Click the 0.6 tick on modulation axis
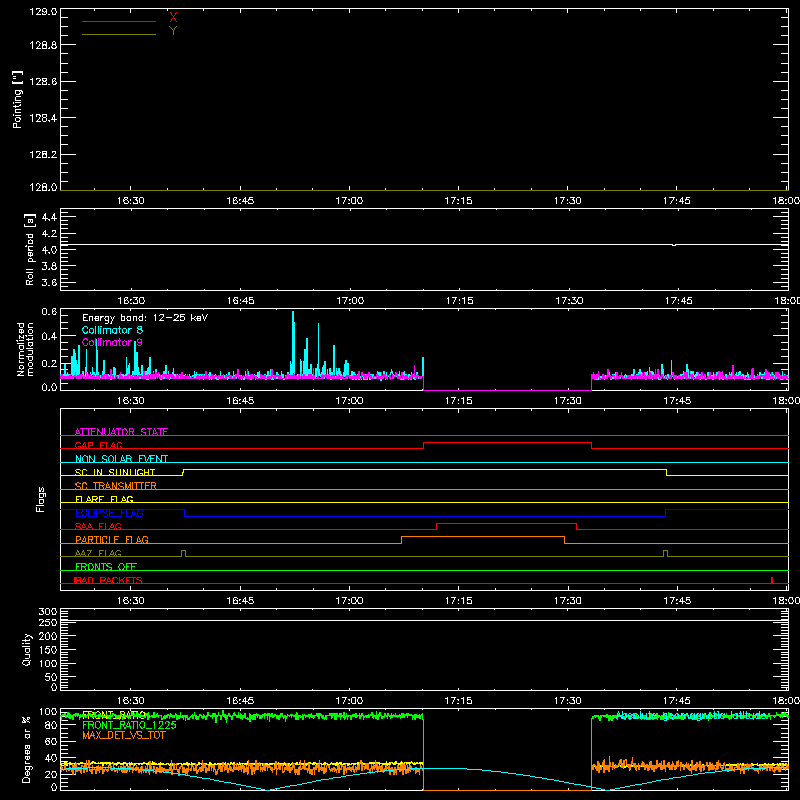This screenshot has height=800, width=800. pos(49,311)
